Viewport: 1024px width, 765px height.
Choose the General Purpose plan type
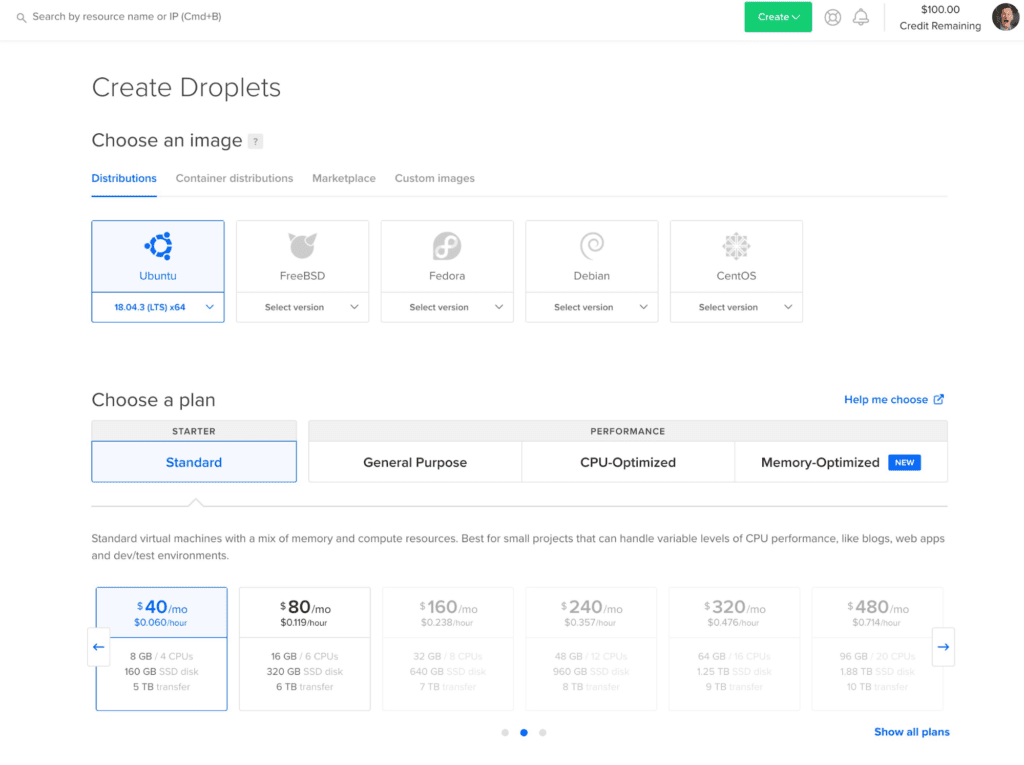pos(415,462)
